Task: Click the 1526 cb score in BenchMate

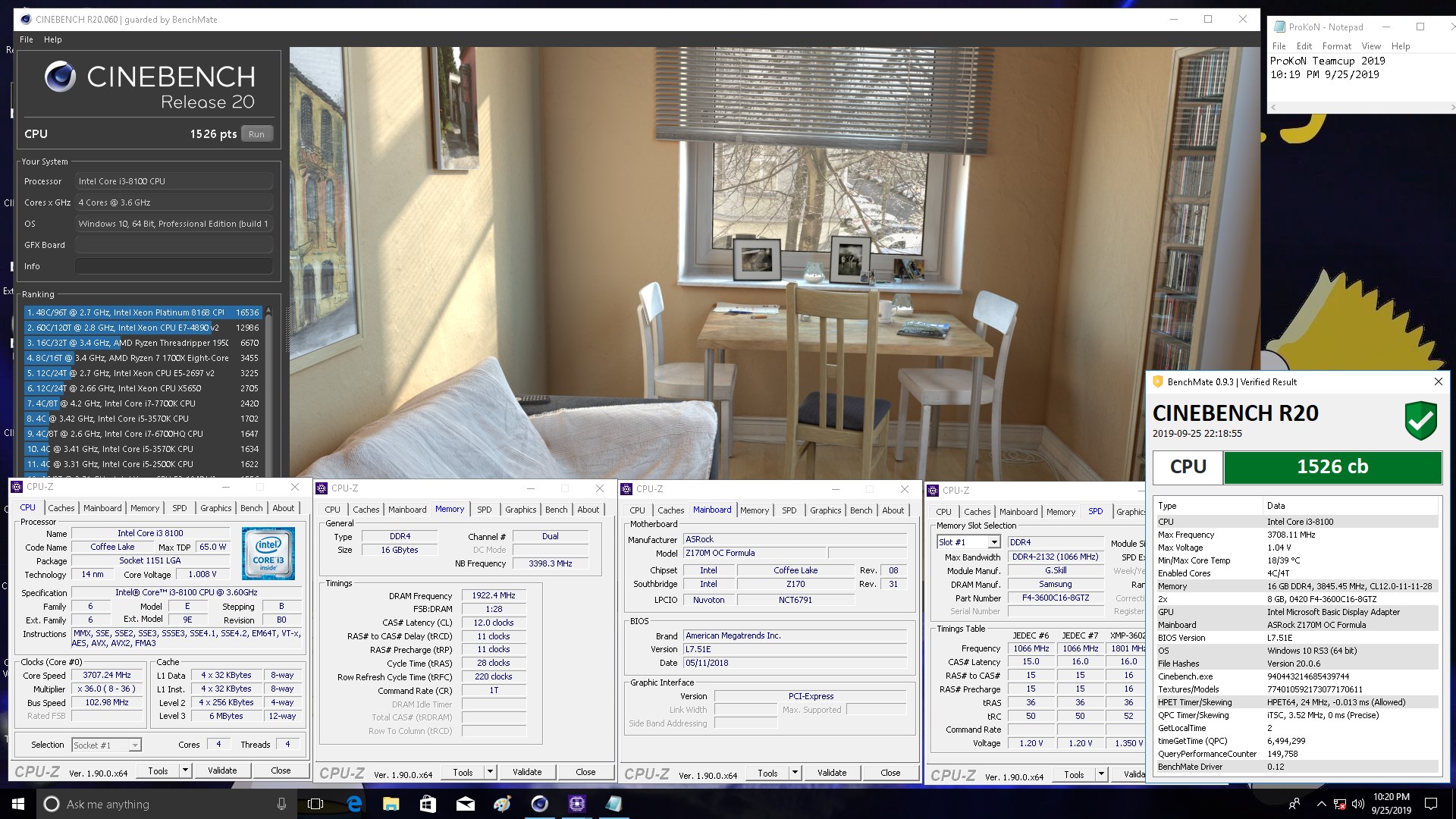Action: click(x=1332, y=466)
